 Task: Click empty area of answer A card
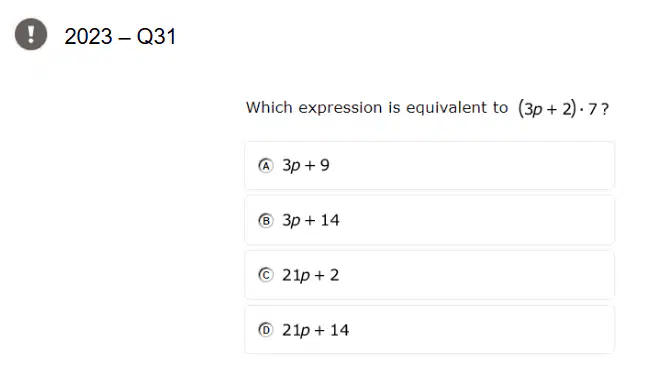point(472,166)
